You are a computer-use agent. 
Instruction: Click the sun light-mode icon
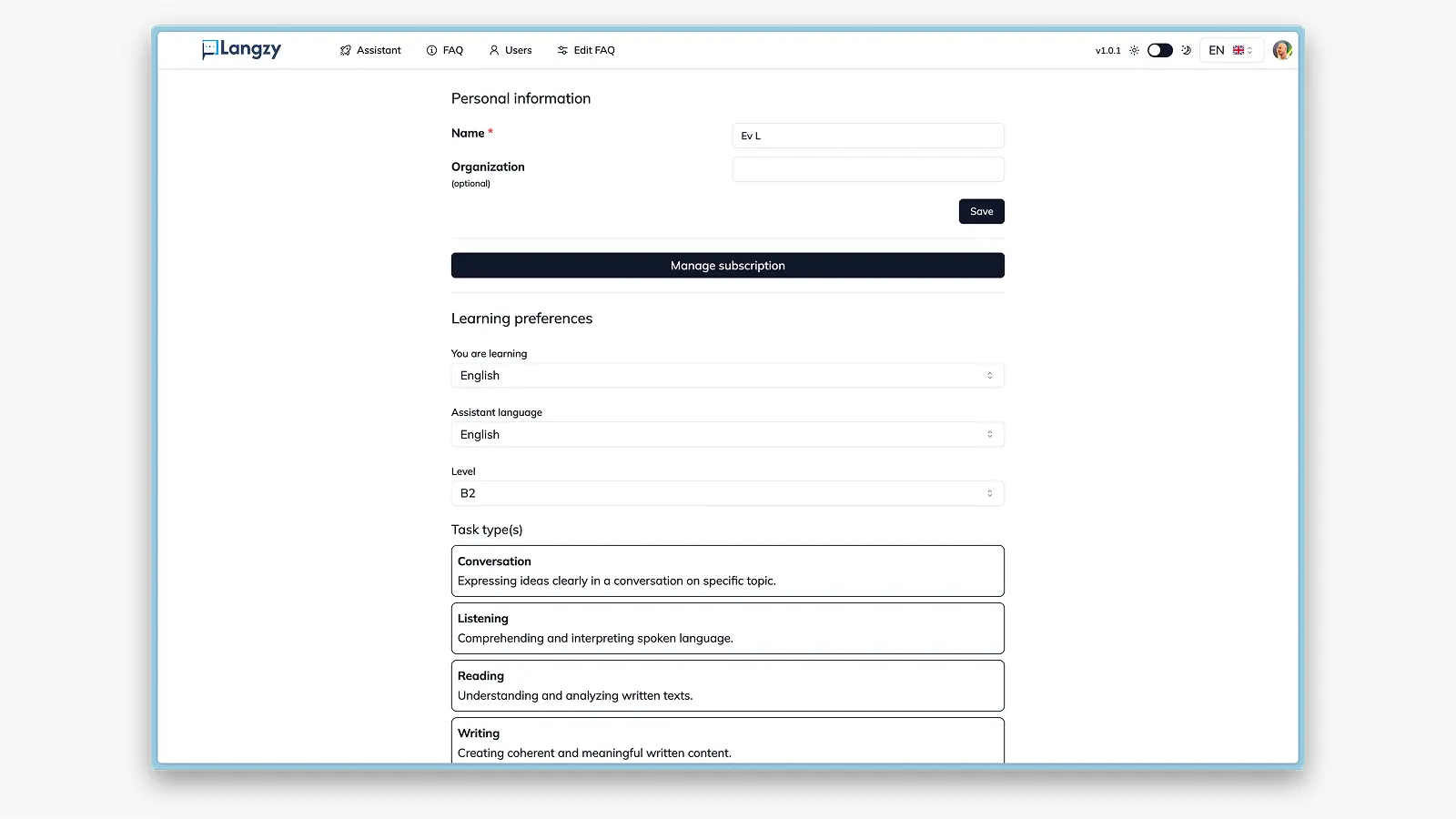pyautogui.click(x=1134, y=50)
